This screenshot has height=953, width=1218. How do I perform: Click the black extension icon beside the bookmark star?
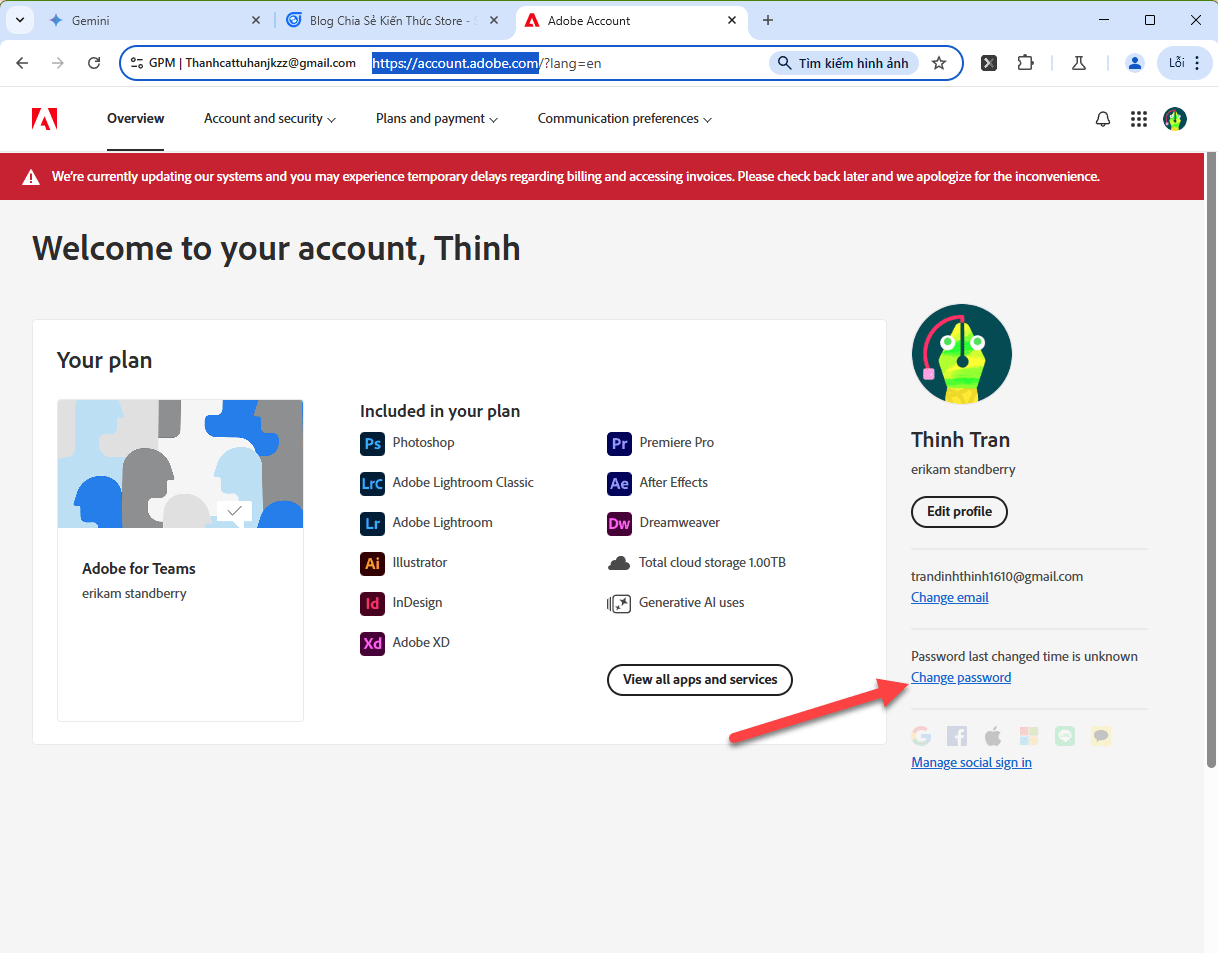click(988, 63)
